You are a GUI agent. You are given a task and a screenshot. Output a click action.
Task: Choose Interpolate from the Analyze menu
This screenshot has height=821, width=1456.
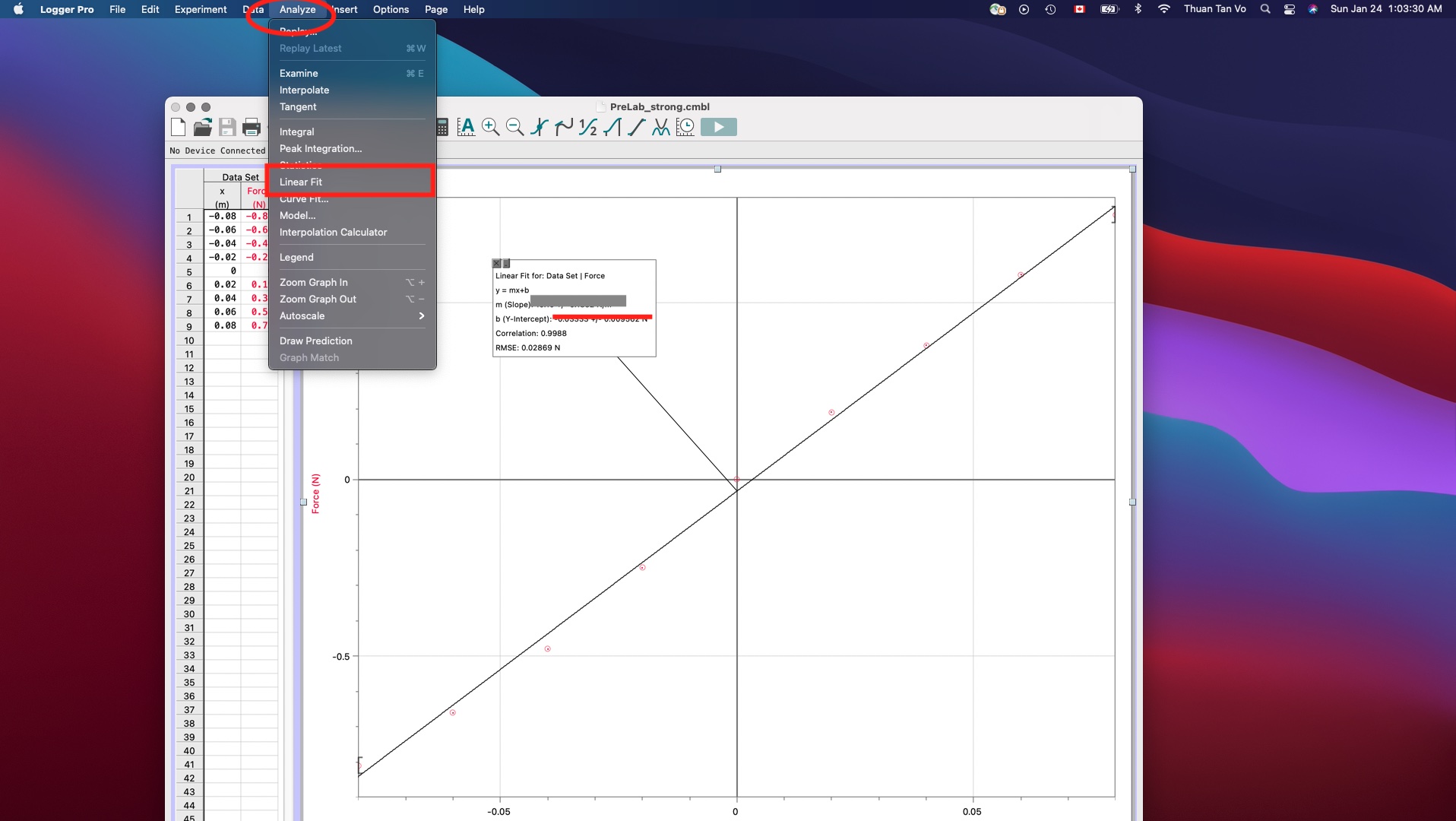click(352, 90)
